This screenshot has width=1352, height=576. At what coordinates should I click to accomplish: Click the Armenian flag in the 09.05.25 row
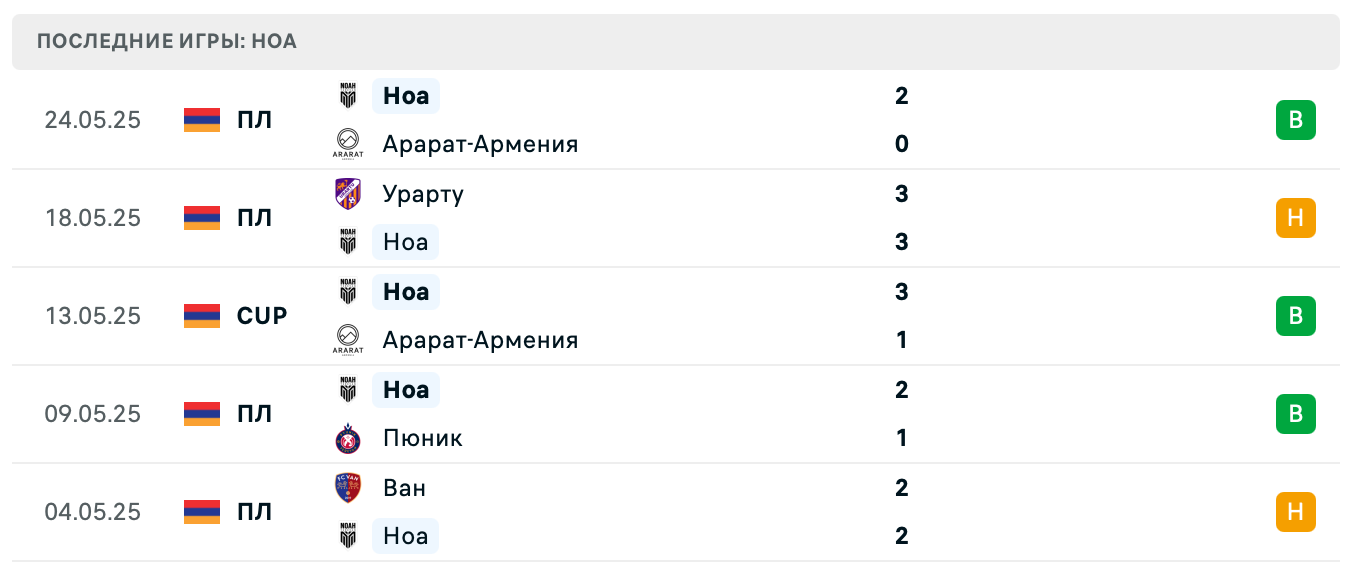[201, 413]
